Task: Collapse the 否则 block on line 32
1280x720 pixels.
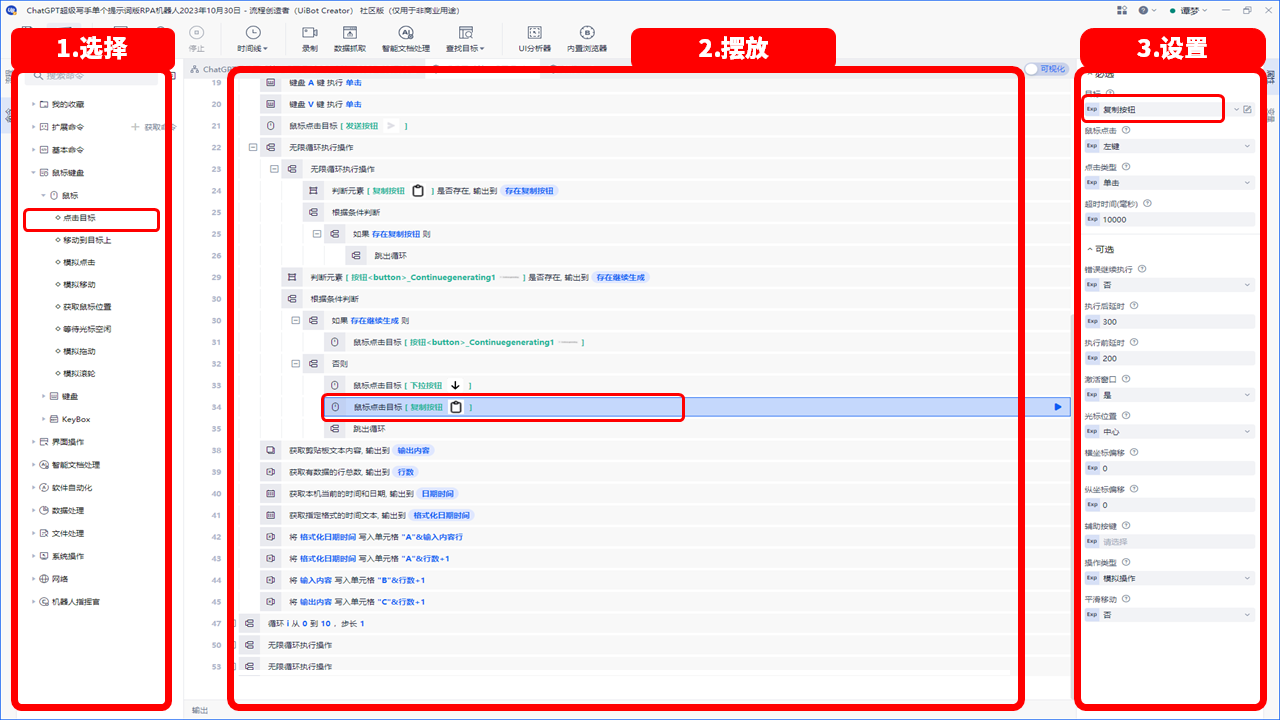Action: pyautogui.click(x=296, y=364)
